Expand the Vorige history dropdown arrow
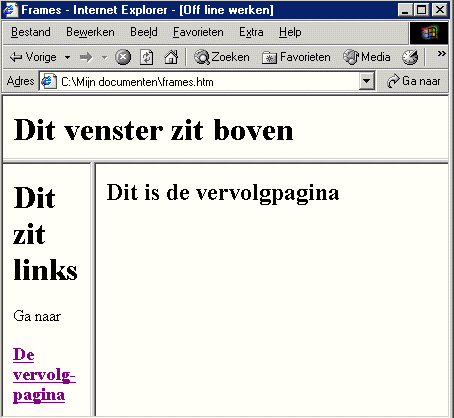Screen dimensions: 454x418 click(67, 57)
